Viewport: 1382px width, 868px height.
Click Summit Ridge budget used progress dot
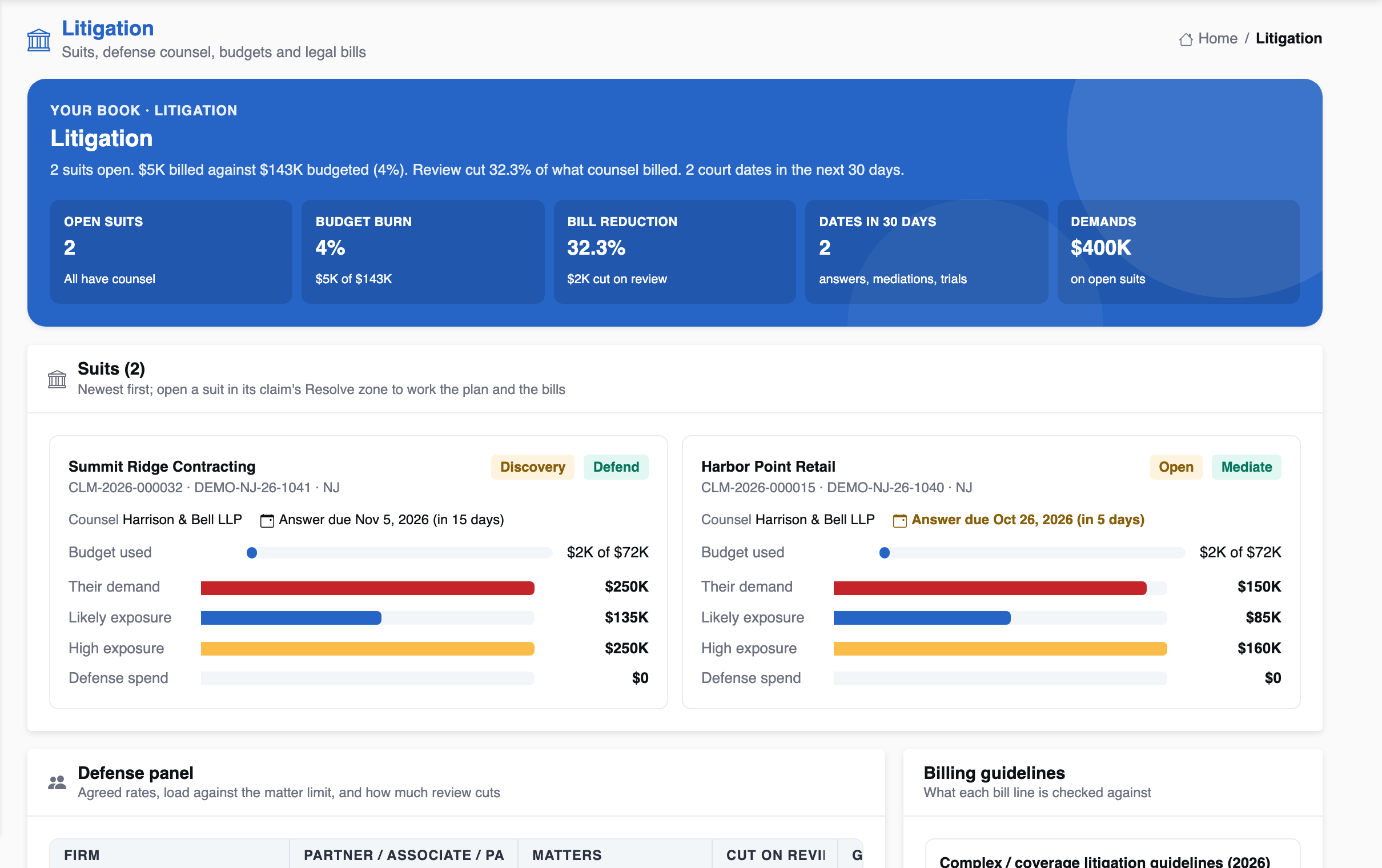click(252, 553)
